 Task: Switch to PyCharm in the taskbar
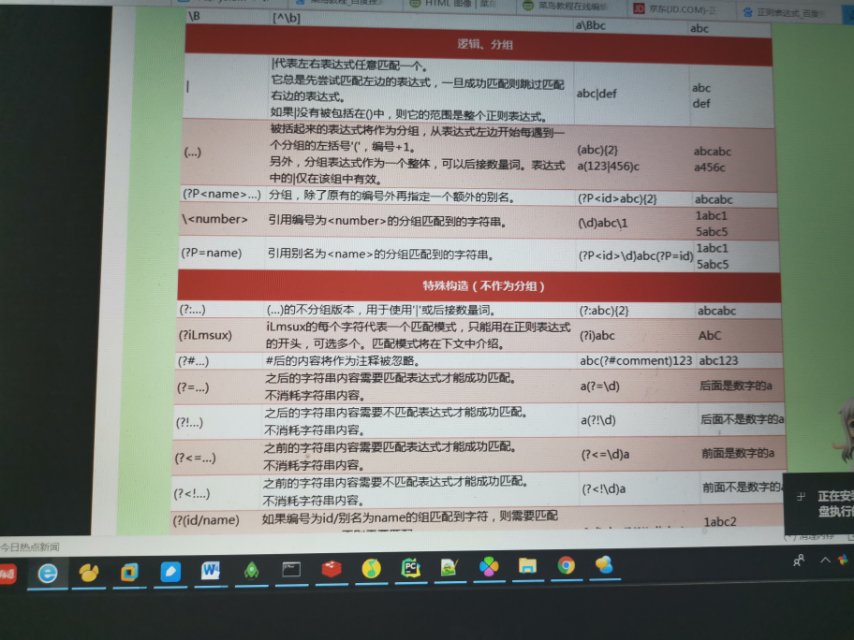(411, 568)
